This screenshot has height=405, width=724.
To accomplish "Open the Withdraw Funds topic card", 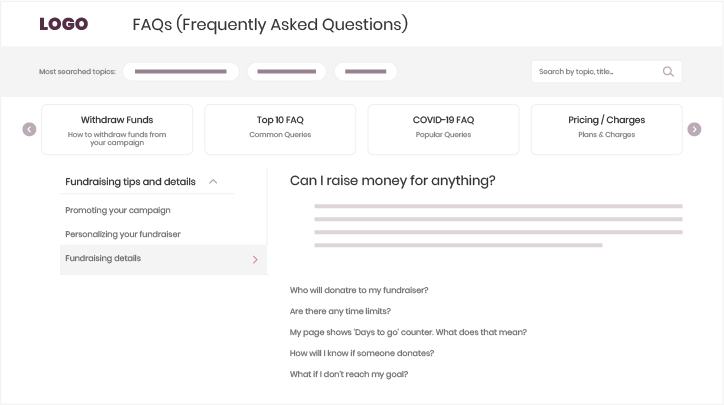I will [x=117, y=130].
